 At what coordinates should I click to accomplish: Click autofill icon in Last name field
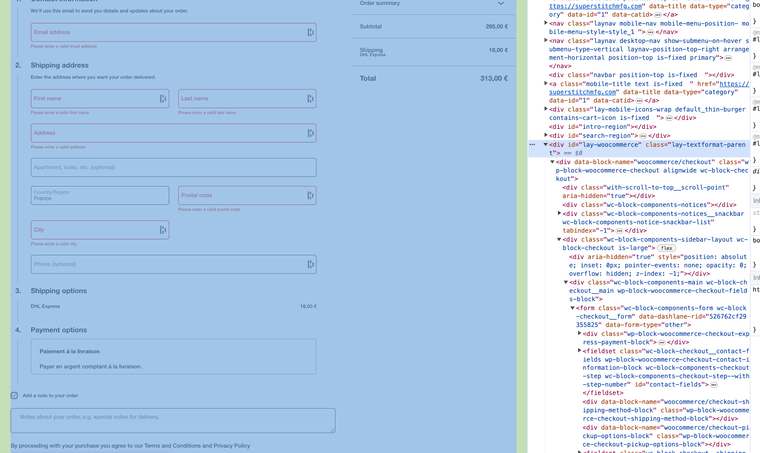tap(310, 99)
